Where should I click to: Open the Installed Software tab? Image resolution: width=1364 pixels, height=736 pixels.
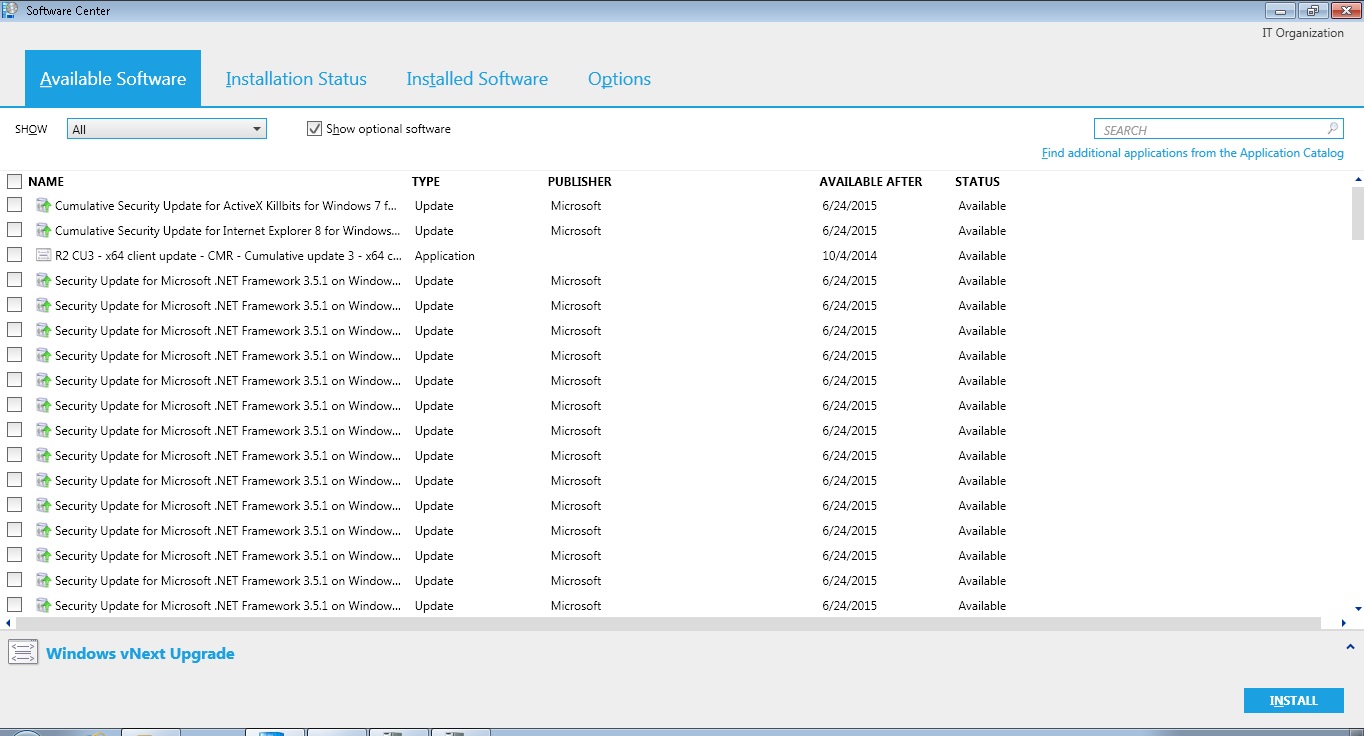click(477, 79)
